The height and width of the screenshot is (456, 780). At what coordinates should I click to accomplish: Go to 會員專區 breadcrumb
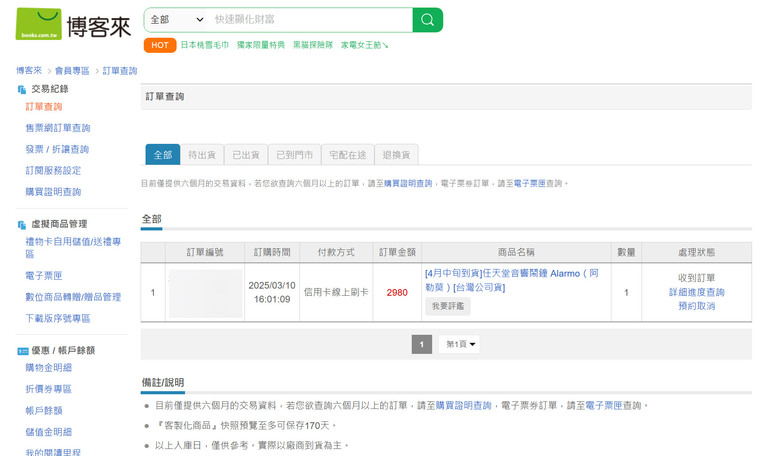(x=72, y=71)
